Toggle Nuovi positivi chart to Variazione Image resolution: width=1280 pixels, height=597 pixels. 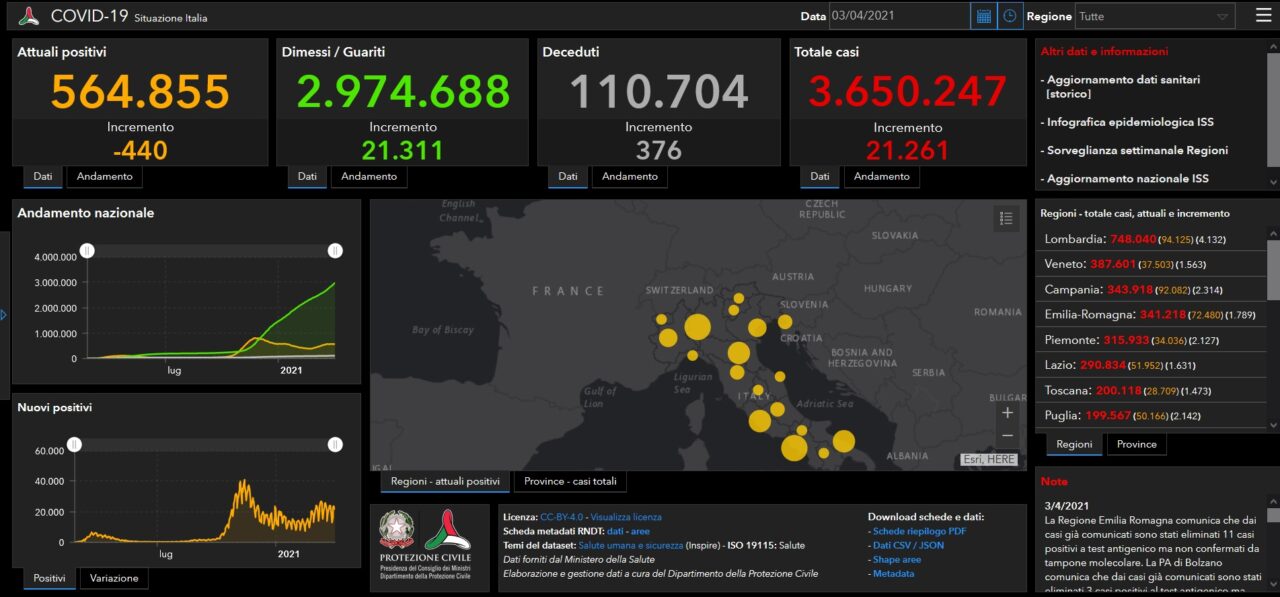[x=114, y=578]
